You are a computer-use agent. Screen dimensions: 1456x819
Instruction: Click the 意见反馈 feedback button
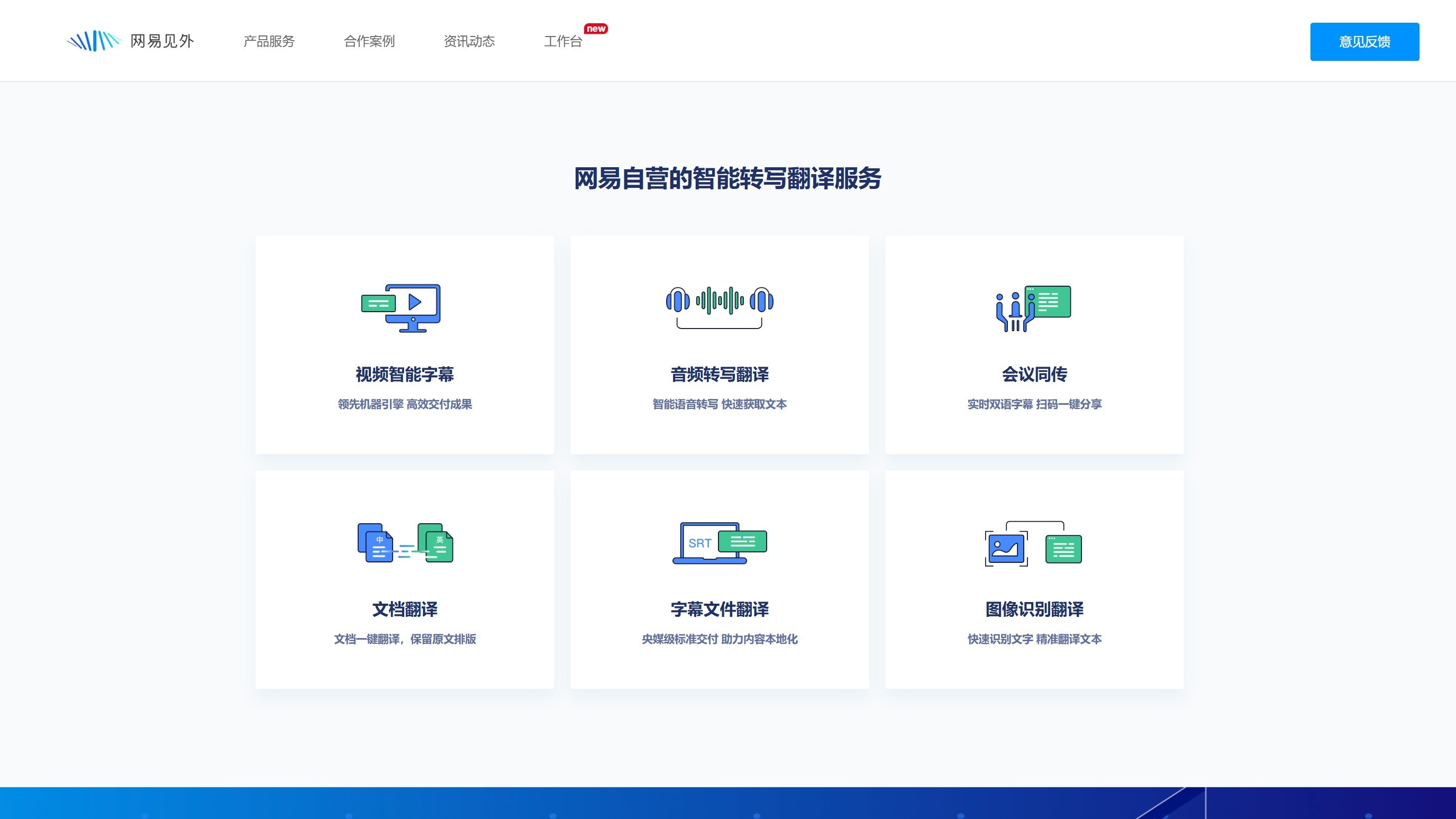[1364, 41]
